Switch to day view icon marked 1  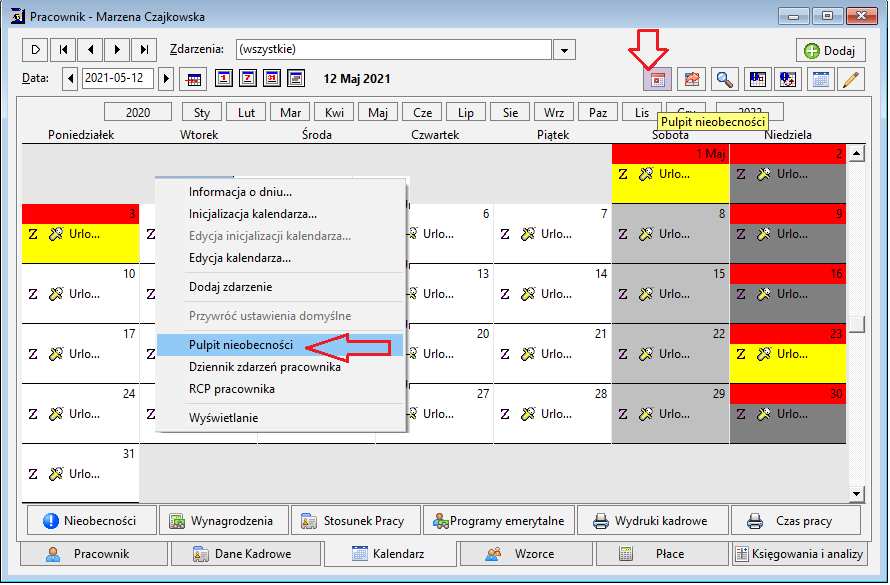[x=224, y=78]
